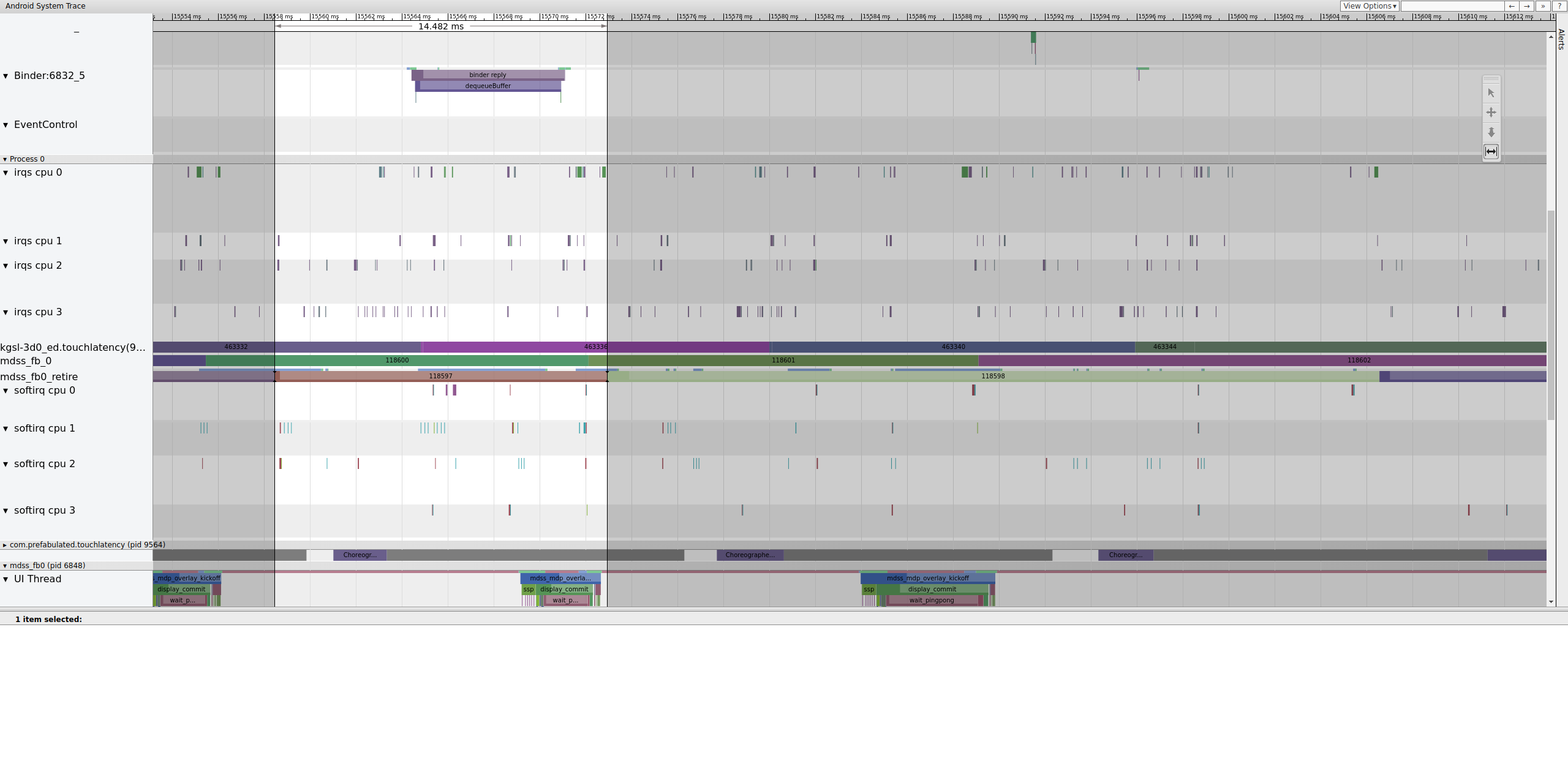Open the help question mark button
This screenshot has height=780, width=1568.
click(x=1559, y=6)
